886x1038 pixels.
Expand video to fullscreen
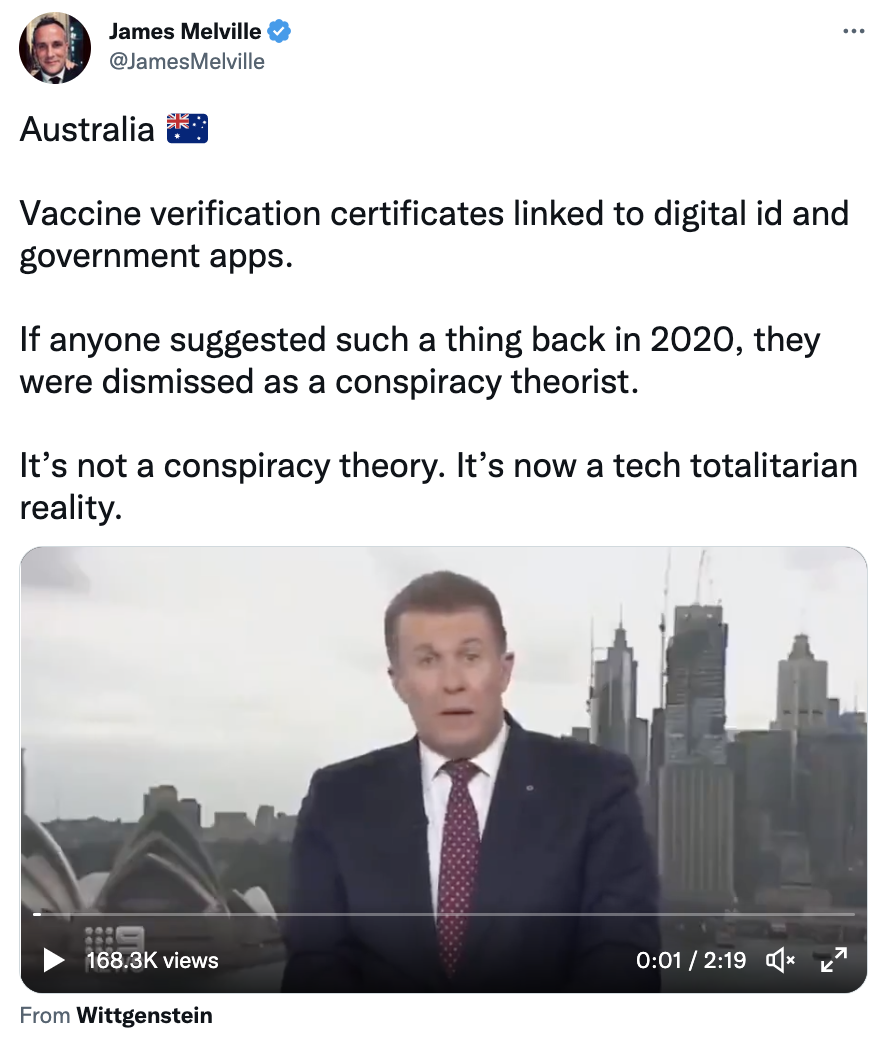point(834,960)
